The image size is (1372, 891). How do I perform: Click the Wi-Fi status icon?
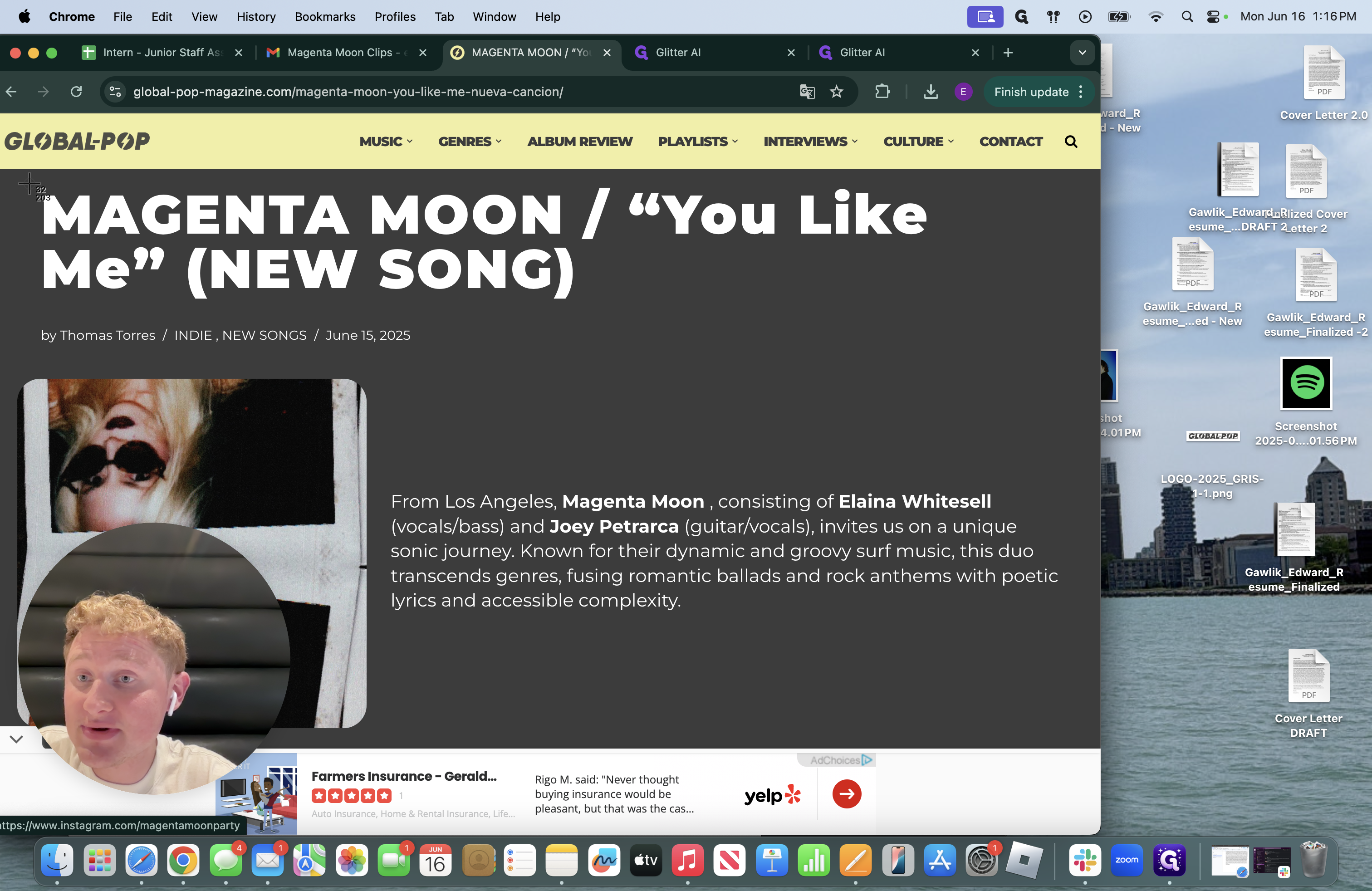(1155, 17)
